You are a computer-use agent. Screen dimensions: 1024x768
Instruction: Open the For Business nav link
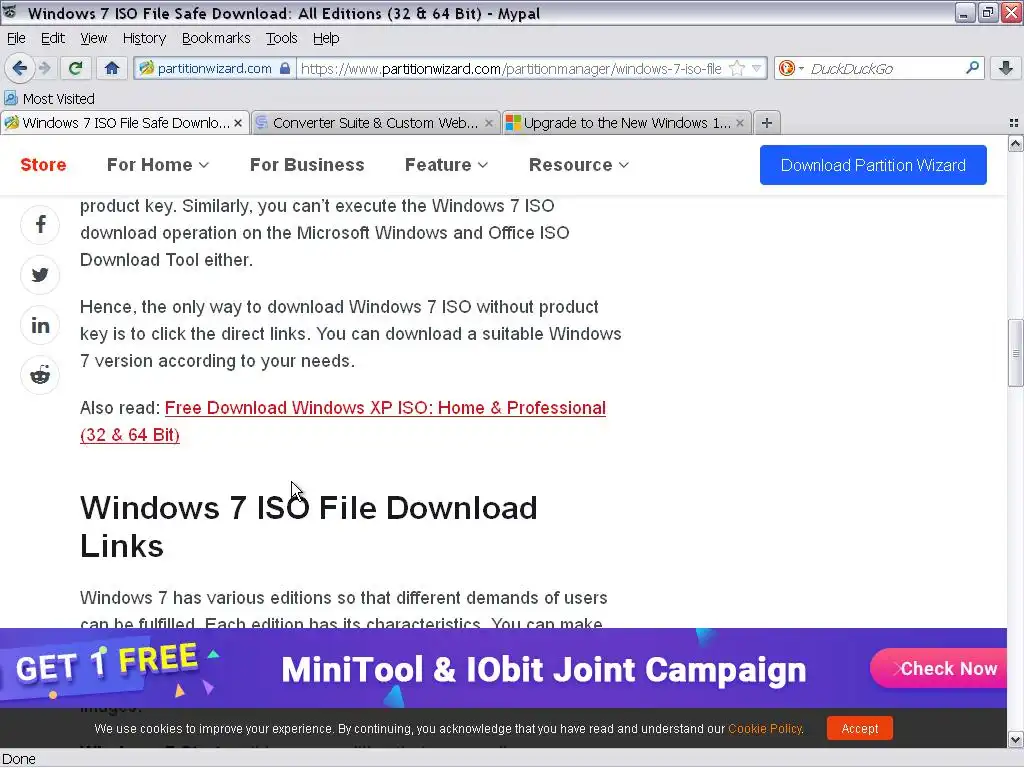[307, 165]
